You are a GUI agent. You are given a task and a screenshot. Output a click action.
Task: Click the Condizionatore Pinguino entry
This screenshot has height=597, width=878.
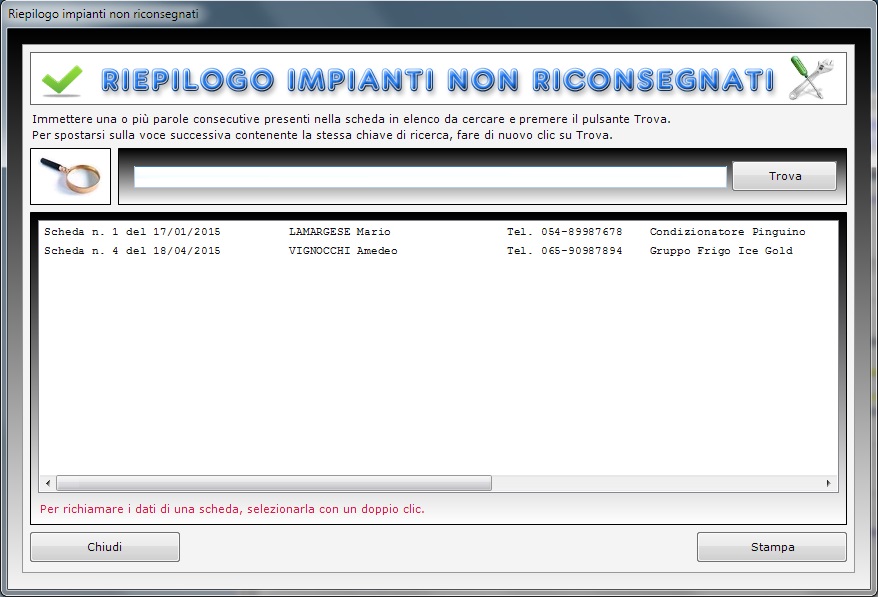[x=727, y=232]
